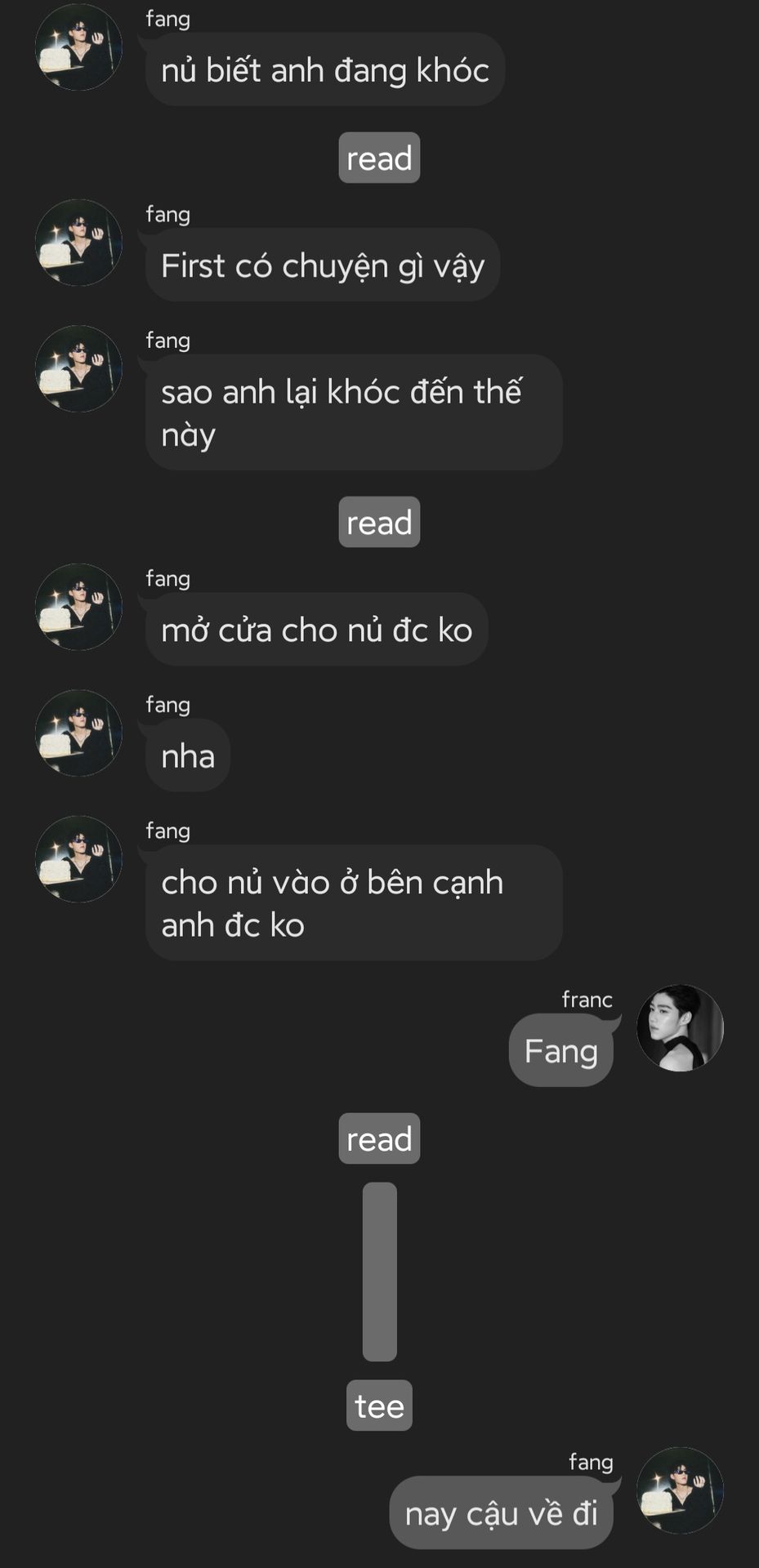Click the gray vertical bar above "tee"

click(x=380, y=1272)
